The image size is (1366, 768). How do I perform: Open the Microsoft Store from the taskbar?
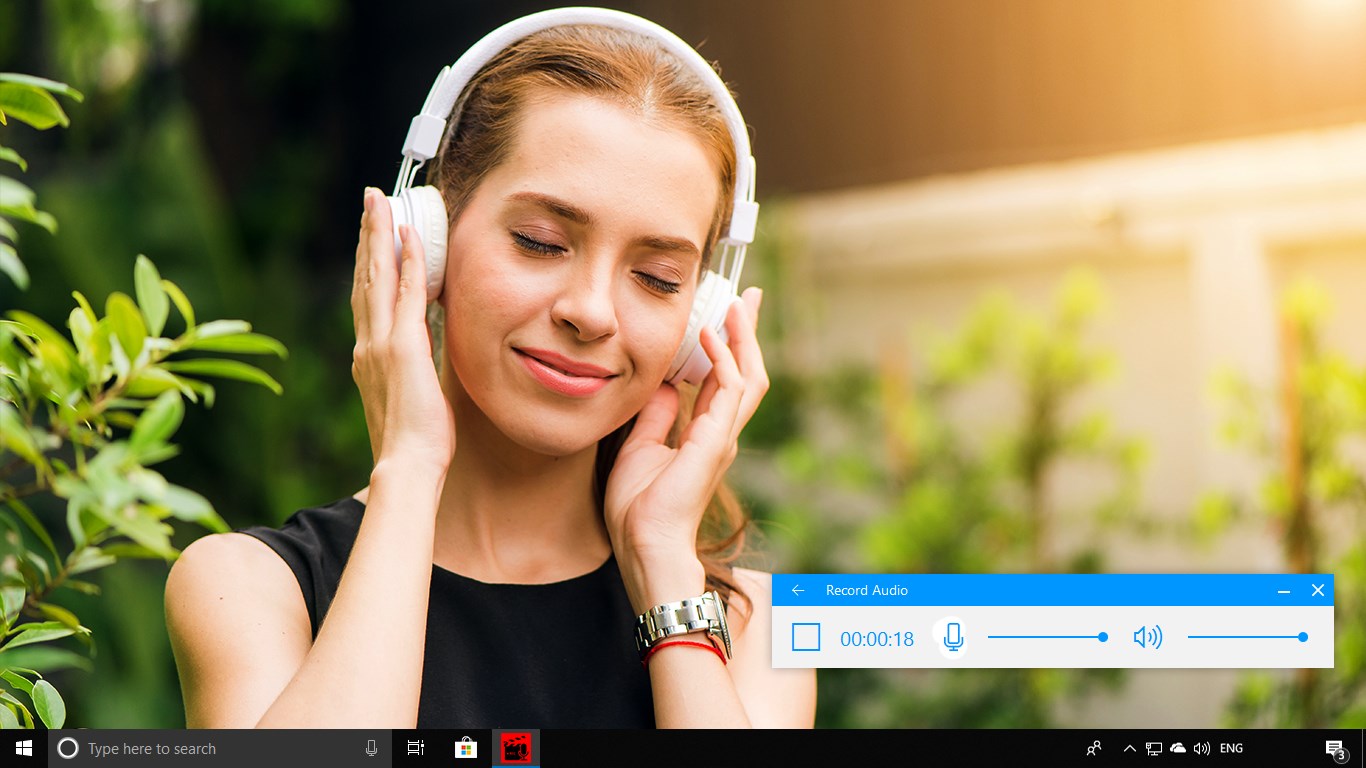pos(465,748)
